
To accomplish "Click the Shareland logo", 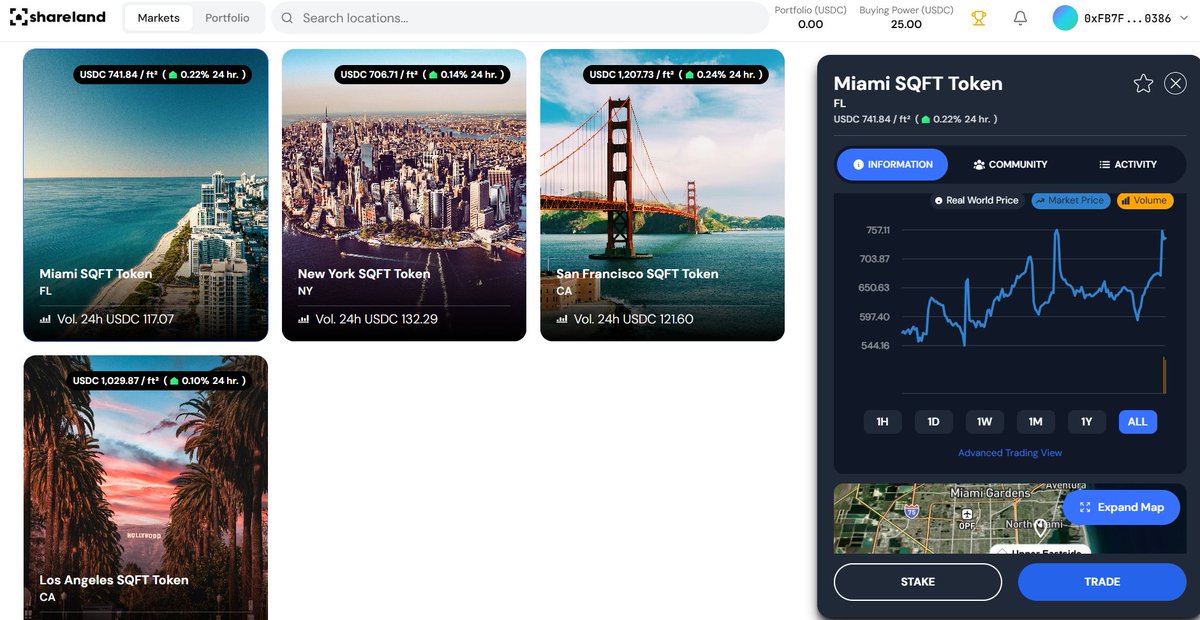I will pyautogui.click(x=58, y=18).
